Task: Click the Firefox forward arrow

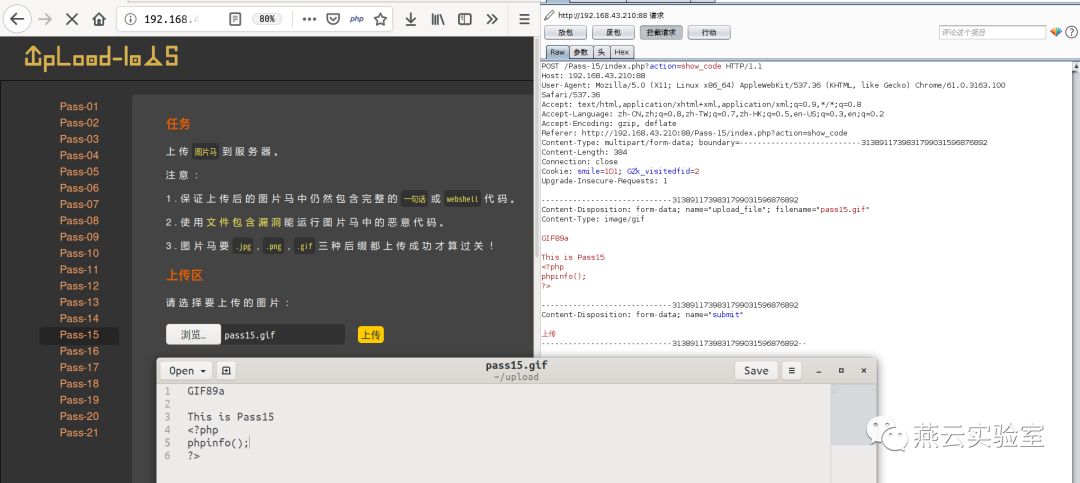Action: point(45,19)
